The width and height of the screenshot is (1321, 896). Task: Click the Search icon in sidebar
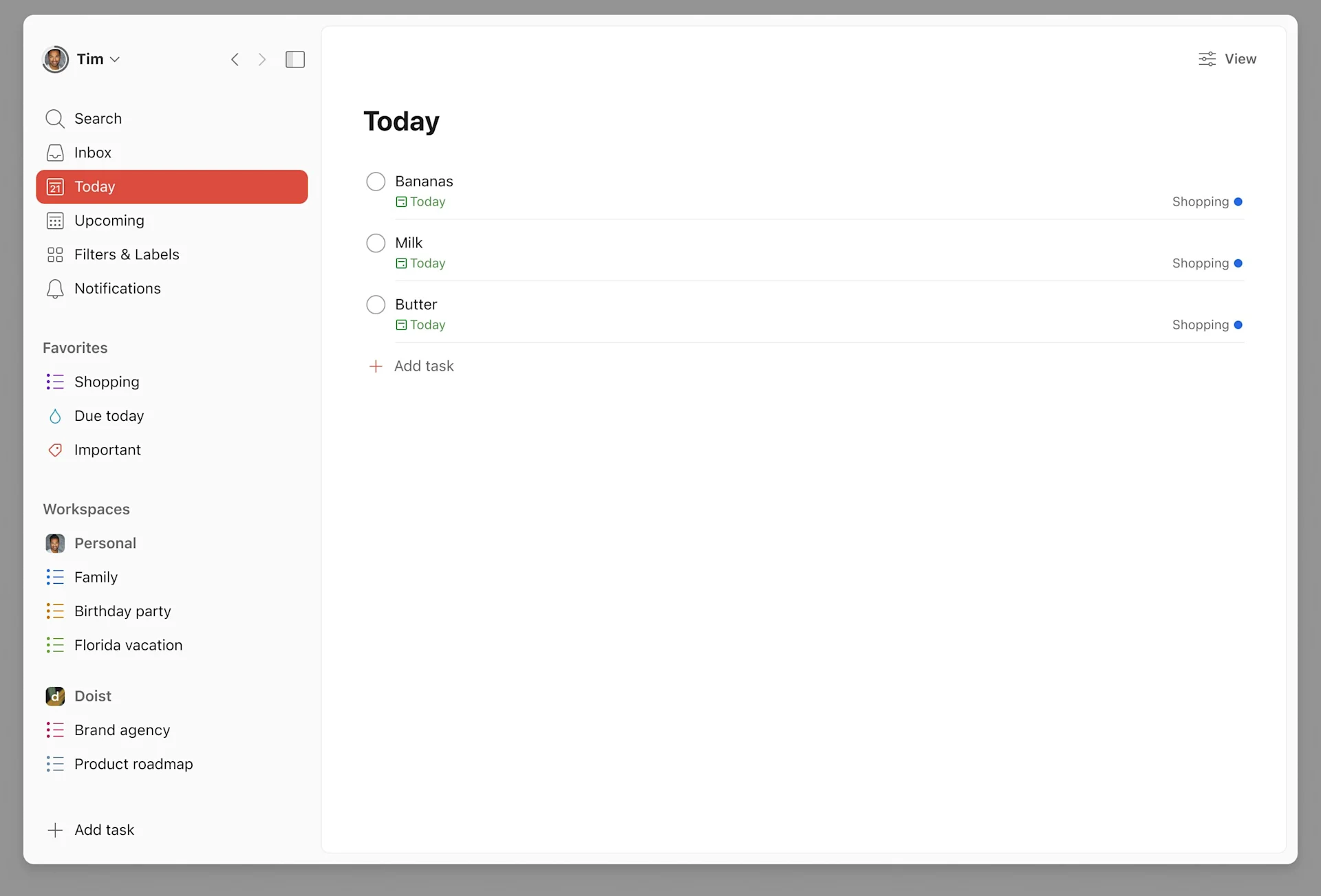coord(55,118)
